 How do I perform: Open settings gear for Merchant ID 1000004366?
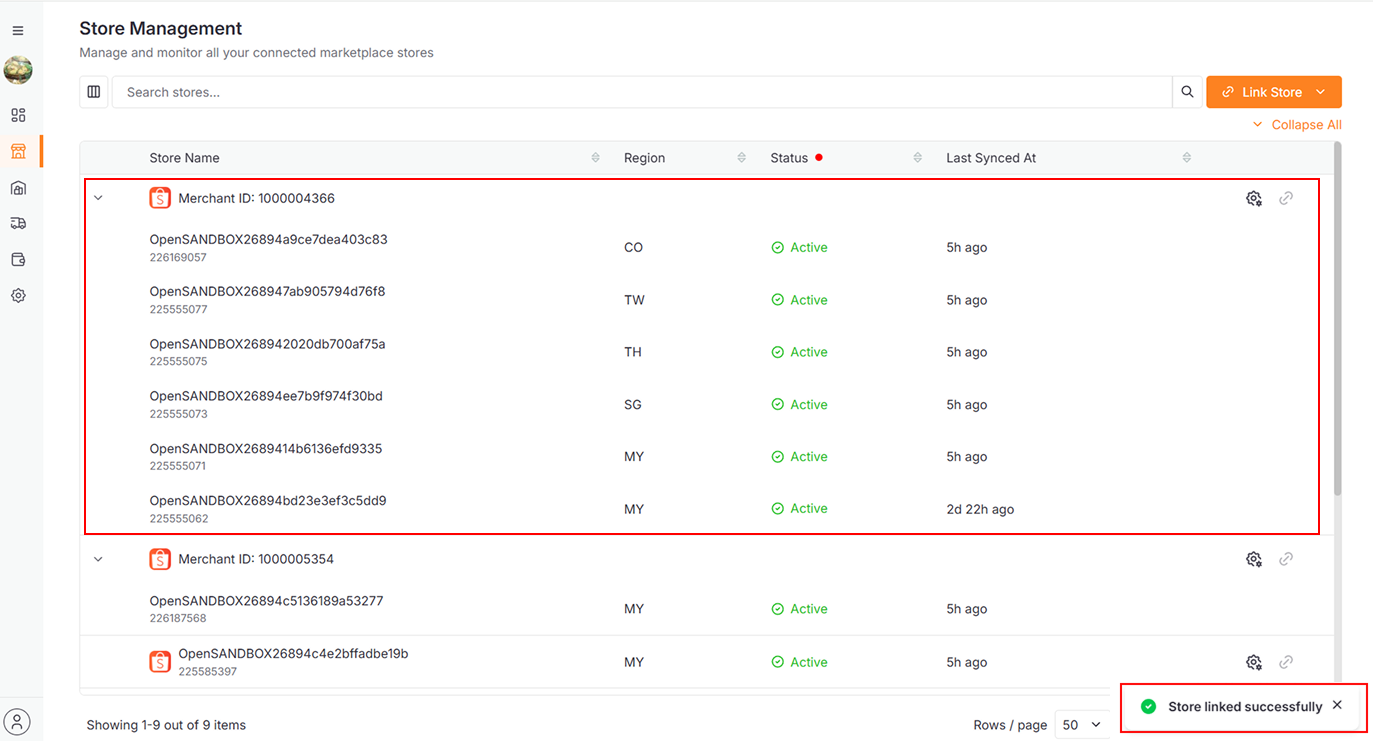[1253, 198]
